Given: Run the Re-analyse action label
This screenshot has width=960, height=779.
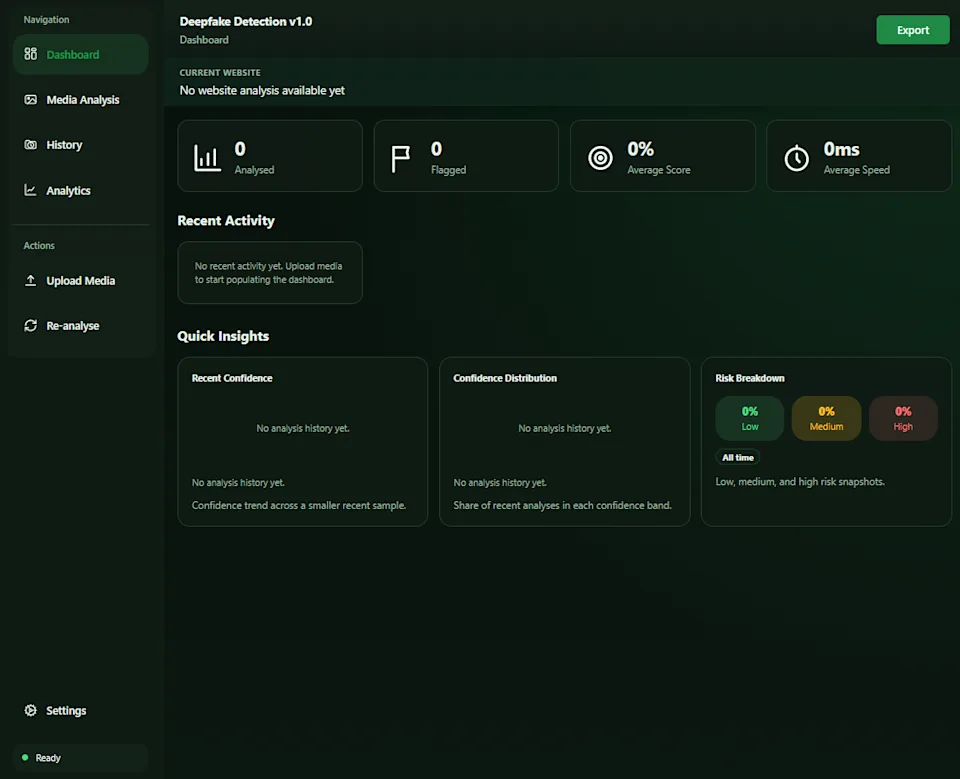Looking at the screenshot, I should 73,326.
